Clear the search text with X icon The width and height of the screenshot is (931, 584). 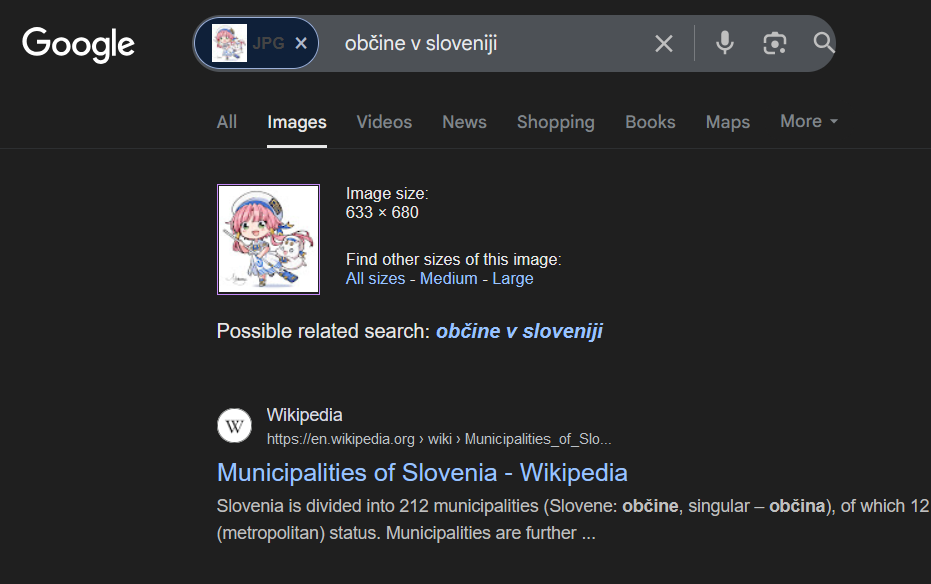(664, 43)
